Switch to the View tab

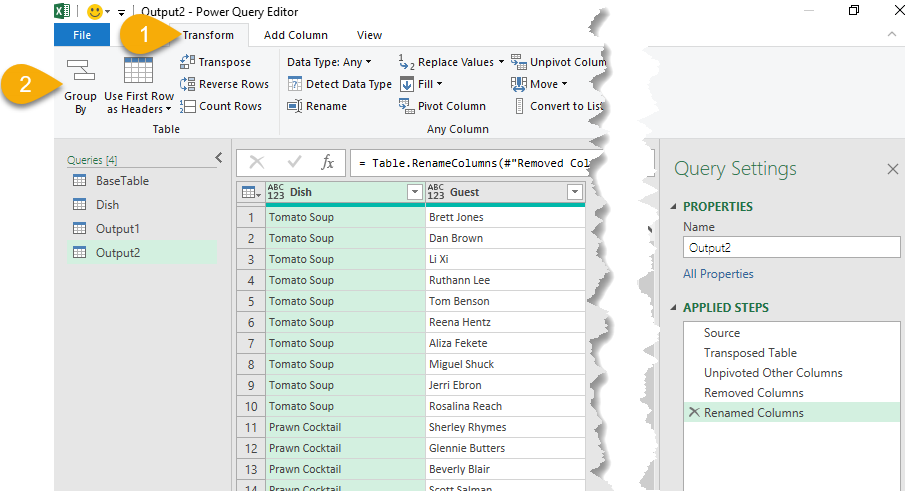point(369,35)
